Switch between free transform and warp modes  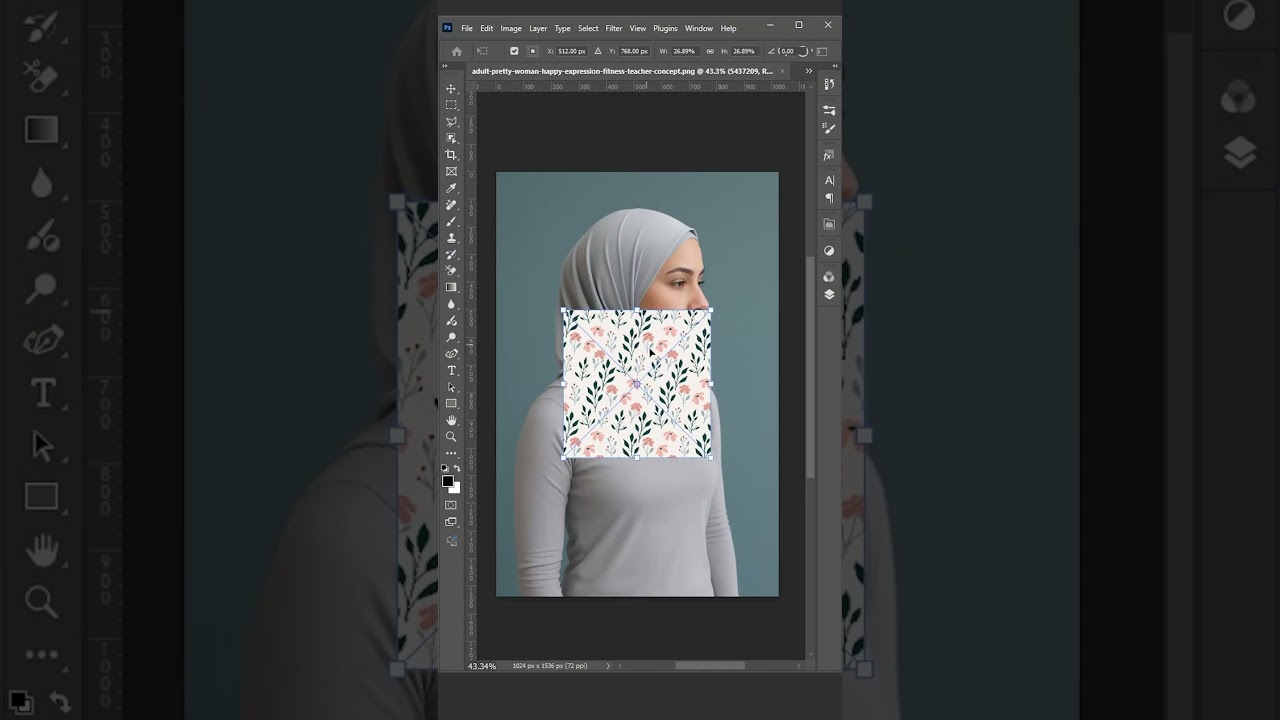[x=823, y=51]
